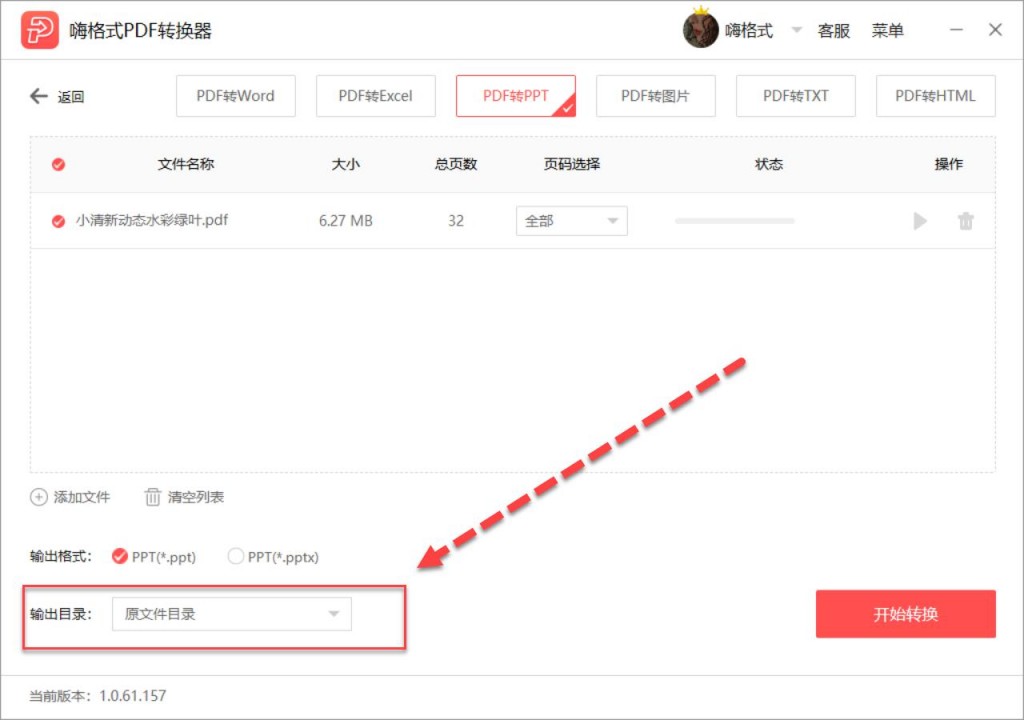Switch to the PDF转图片 tab
The width and height of the screenshot is (1024, 720).
click(655, 96)
